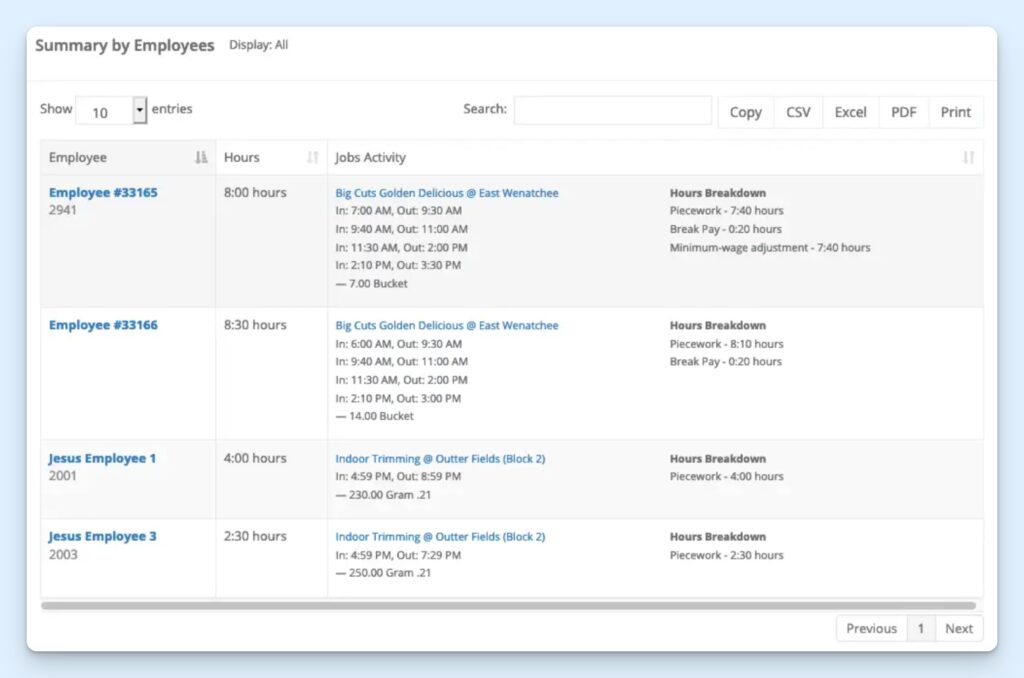The image size is (1024, 678).
Task: Open Jesus Employee 3 profile
Action: point(102,536)
